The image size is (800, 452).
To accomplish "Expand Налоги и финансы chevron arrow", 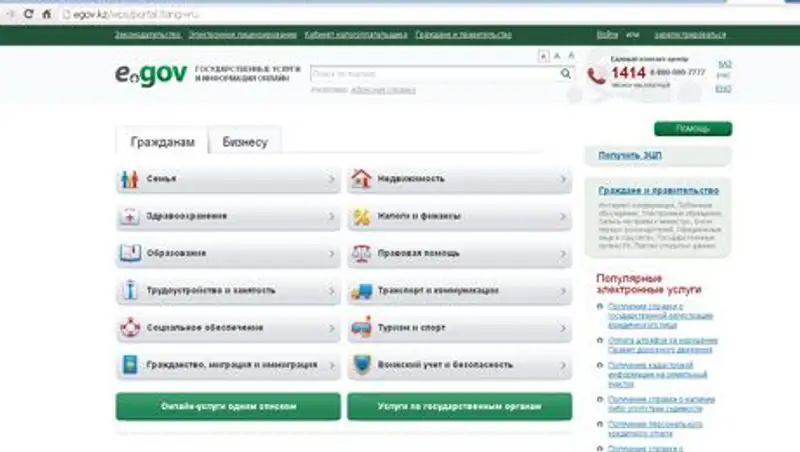I will pyautogui.click(x=563, y=216).
